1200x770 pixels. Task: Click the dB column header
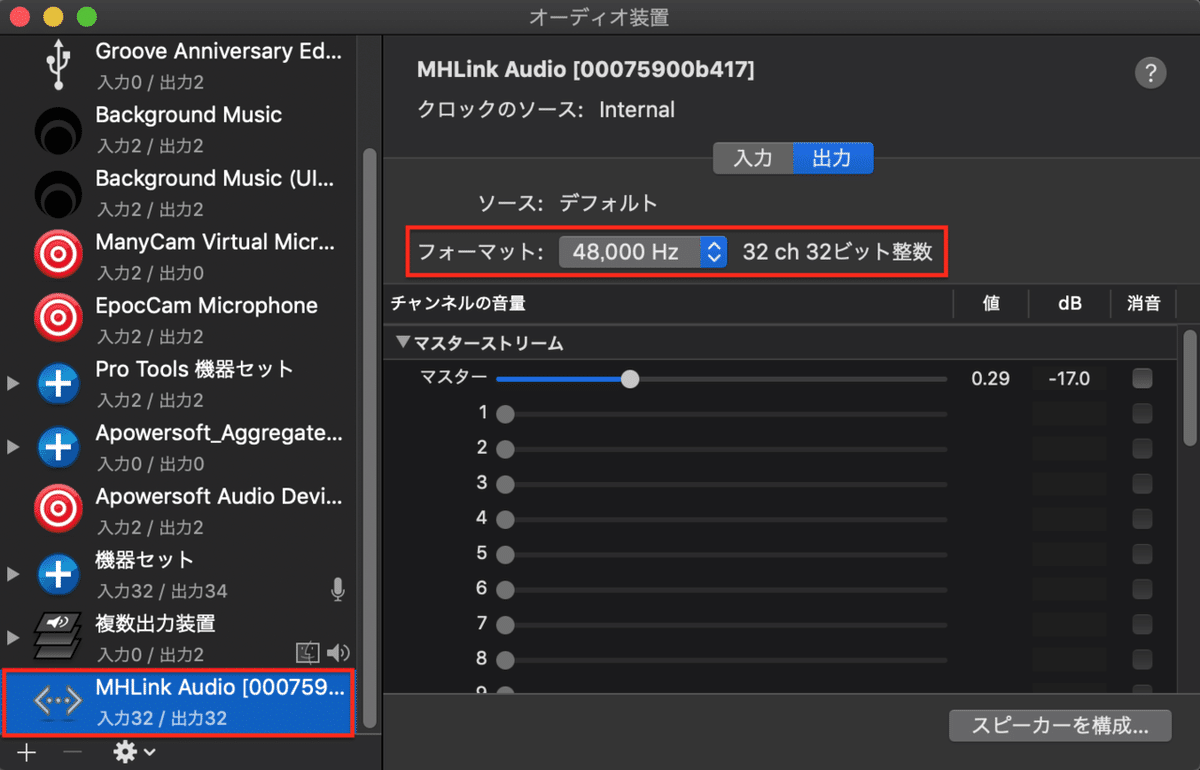pos(1069,304)
